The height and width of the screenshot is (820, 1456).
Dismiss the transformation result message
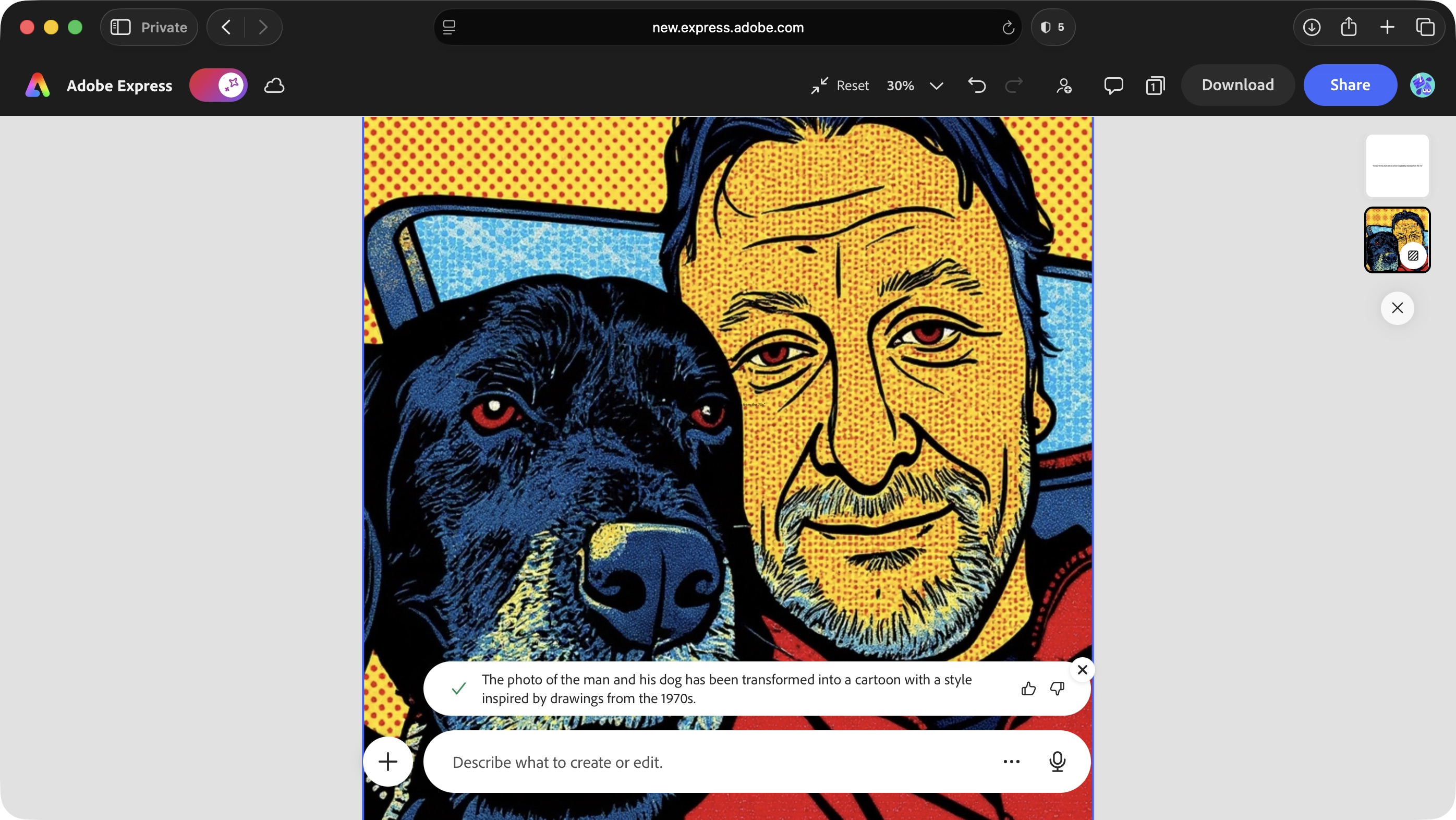point(1083,670)
